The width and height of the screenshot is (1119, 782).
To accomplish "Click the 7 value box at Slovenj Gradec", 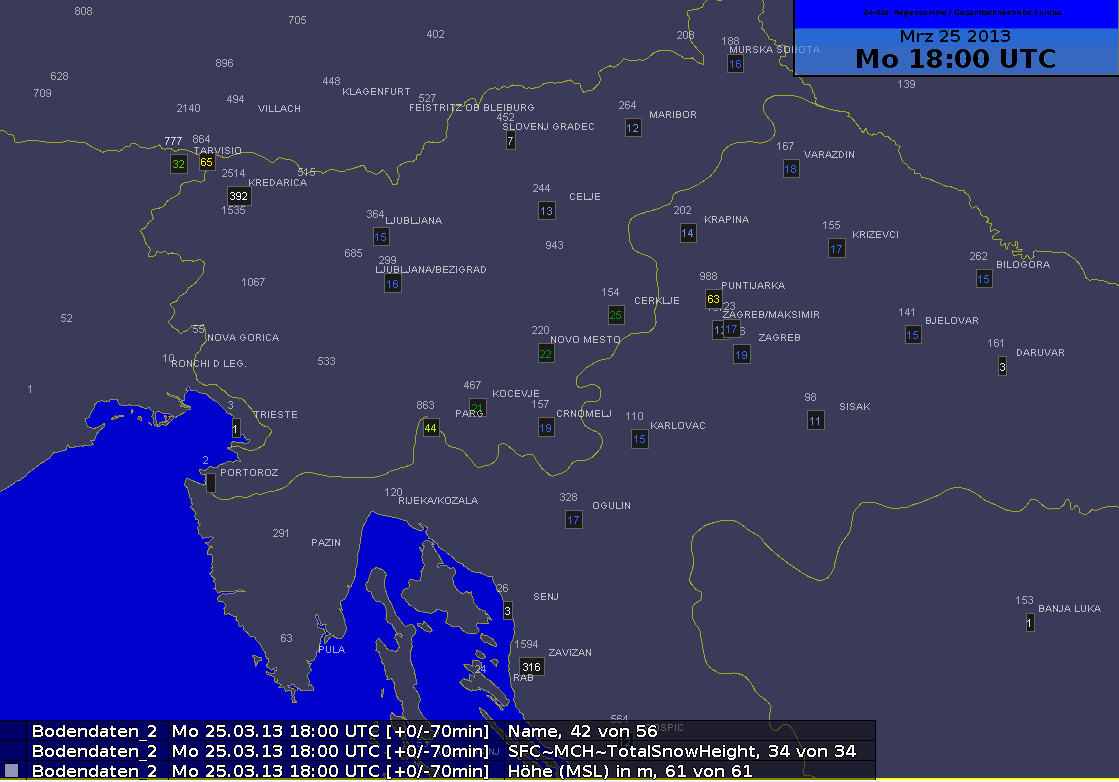I will 510,141.
